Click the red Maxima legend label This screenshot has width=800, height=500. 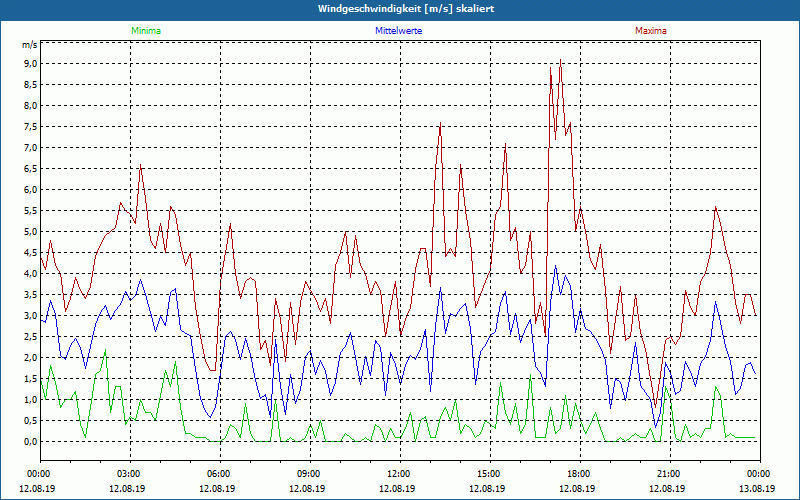[651, 31]
